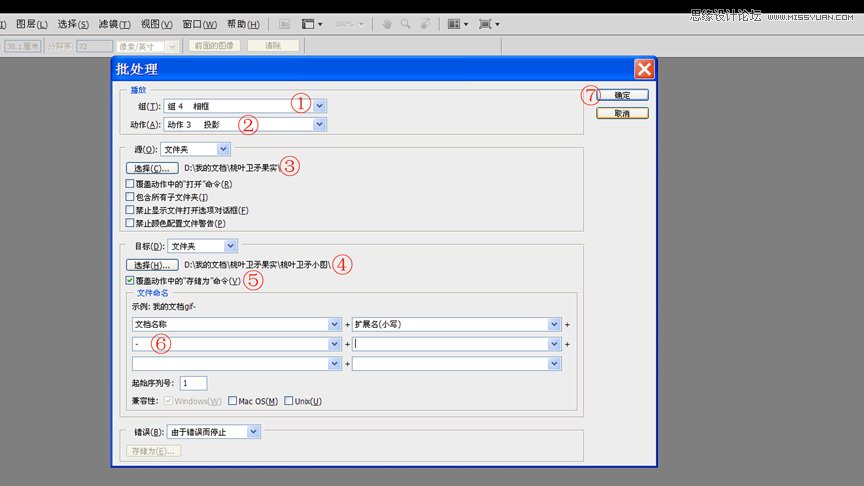Check 禁止显示文件打开选项对话框
The width and height of the screenshot is (864, 486).
pos(130,210)
